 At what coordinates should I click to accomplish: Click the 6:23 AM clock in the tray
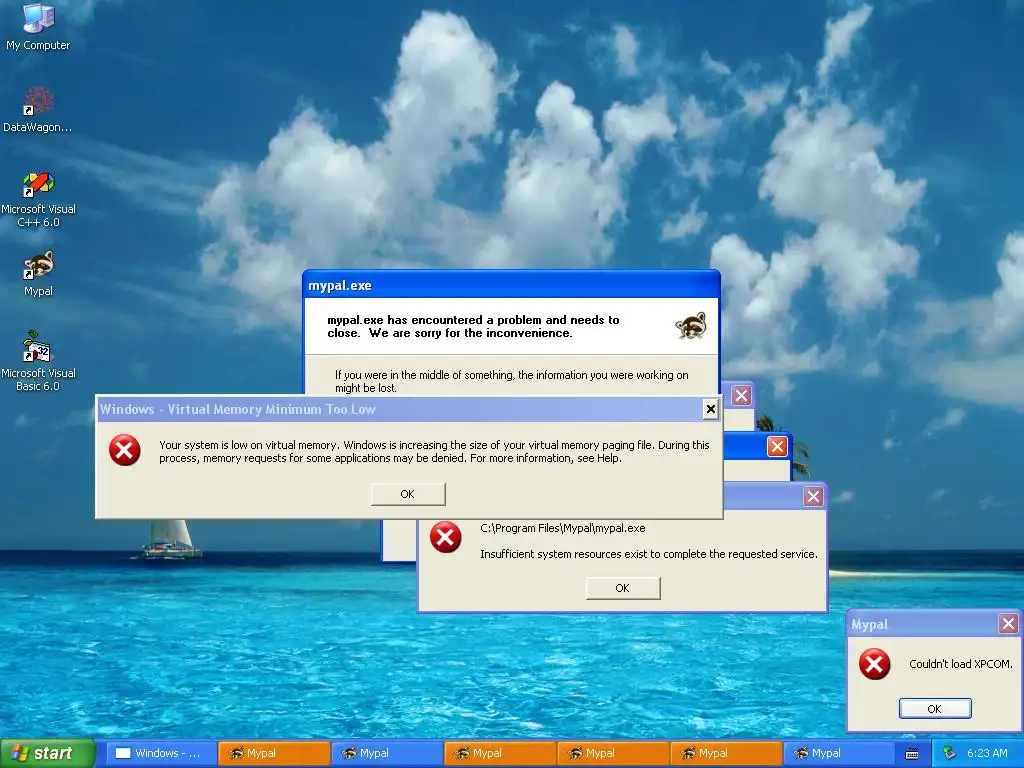[987, 754]
